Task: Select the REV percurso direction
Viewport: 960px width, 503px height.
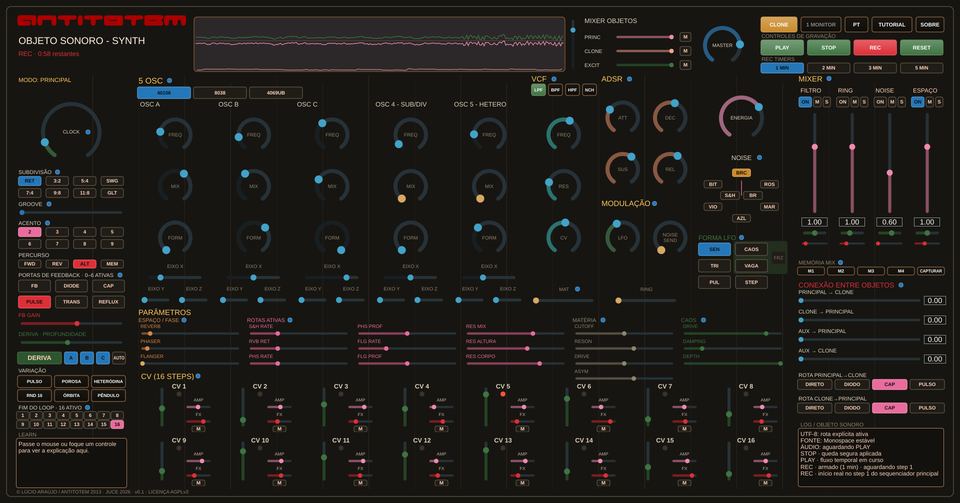Action: click(57, 264)
